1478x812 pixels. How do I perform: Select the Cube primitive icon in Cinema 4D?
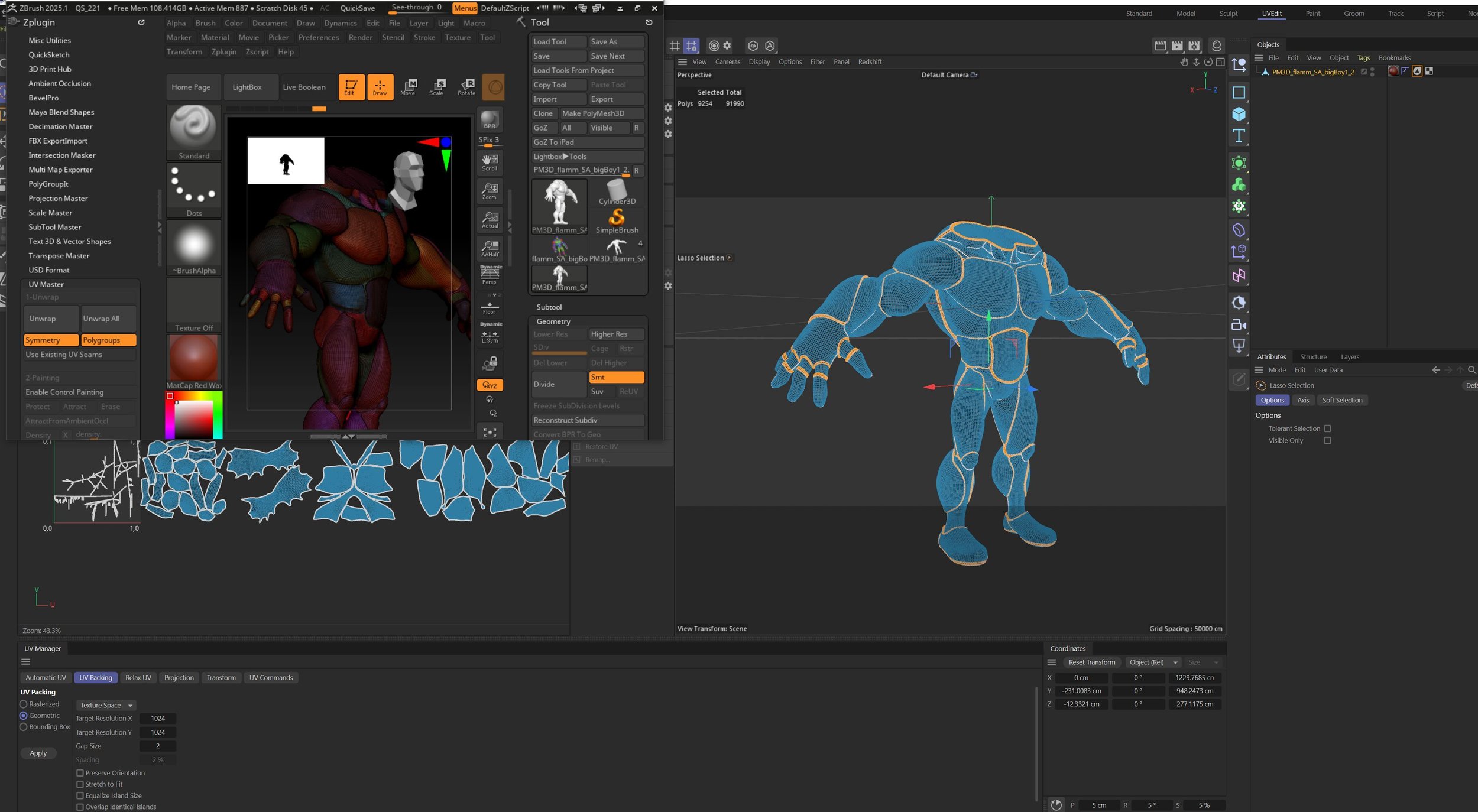(1239, 114)
